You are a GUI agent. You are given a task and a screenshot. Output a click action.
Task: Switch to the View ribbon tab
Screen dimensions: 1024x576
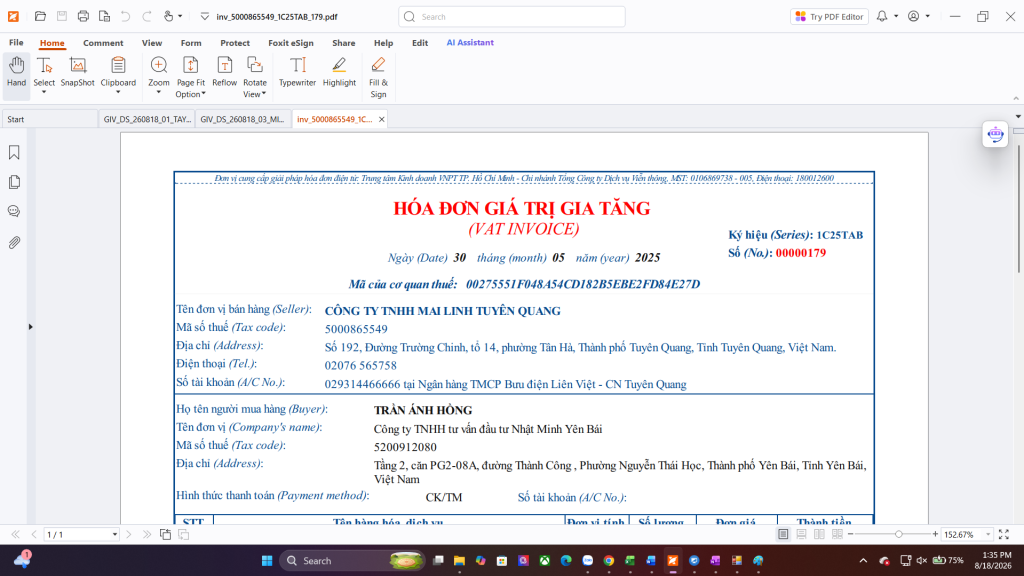coord(152,42)
